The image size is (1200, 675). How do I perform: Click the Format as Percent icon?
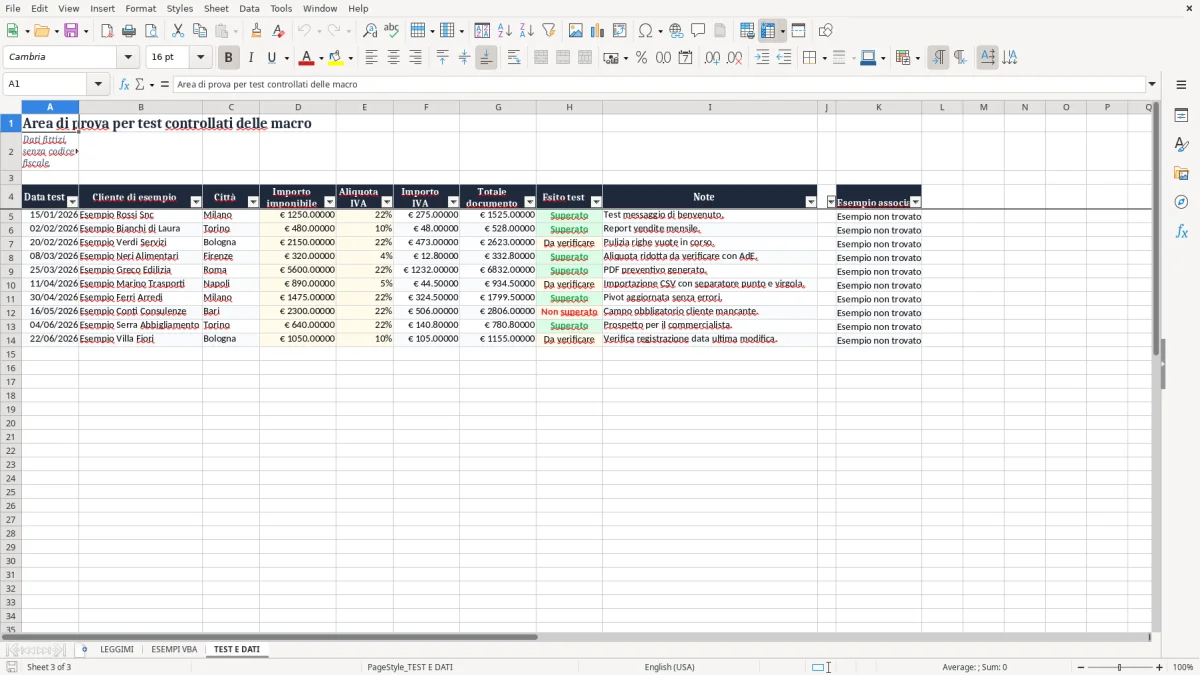[x=642, y=58]
